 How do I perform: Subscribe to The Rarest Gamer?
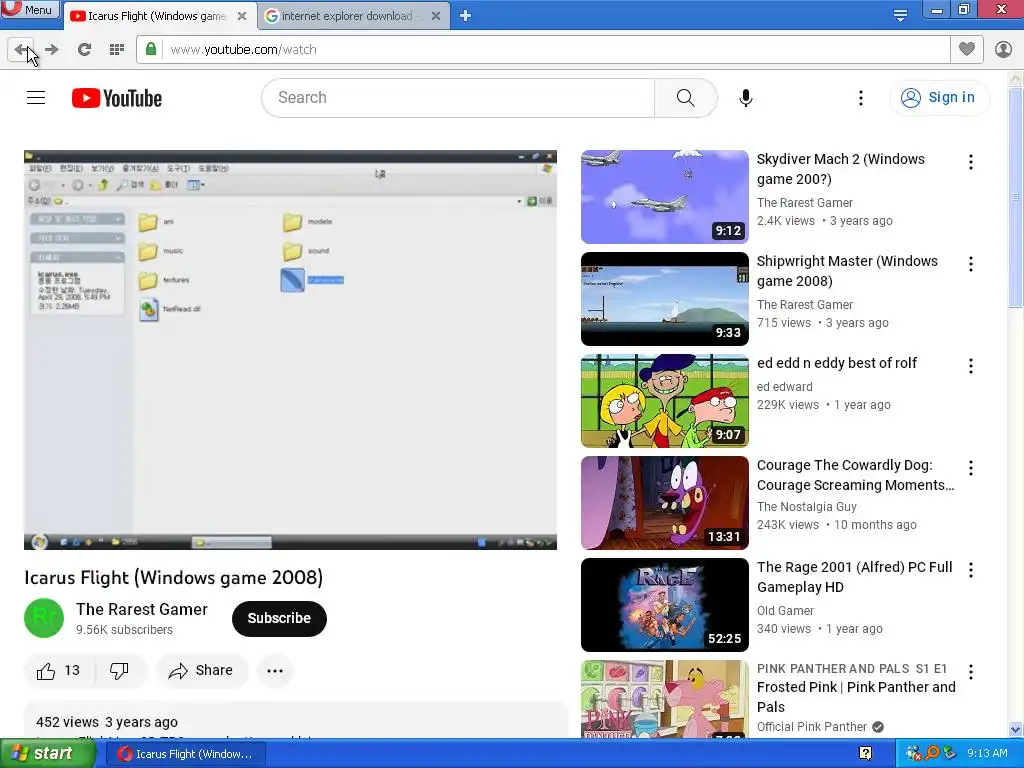point(279,618)
